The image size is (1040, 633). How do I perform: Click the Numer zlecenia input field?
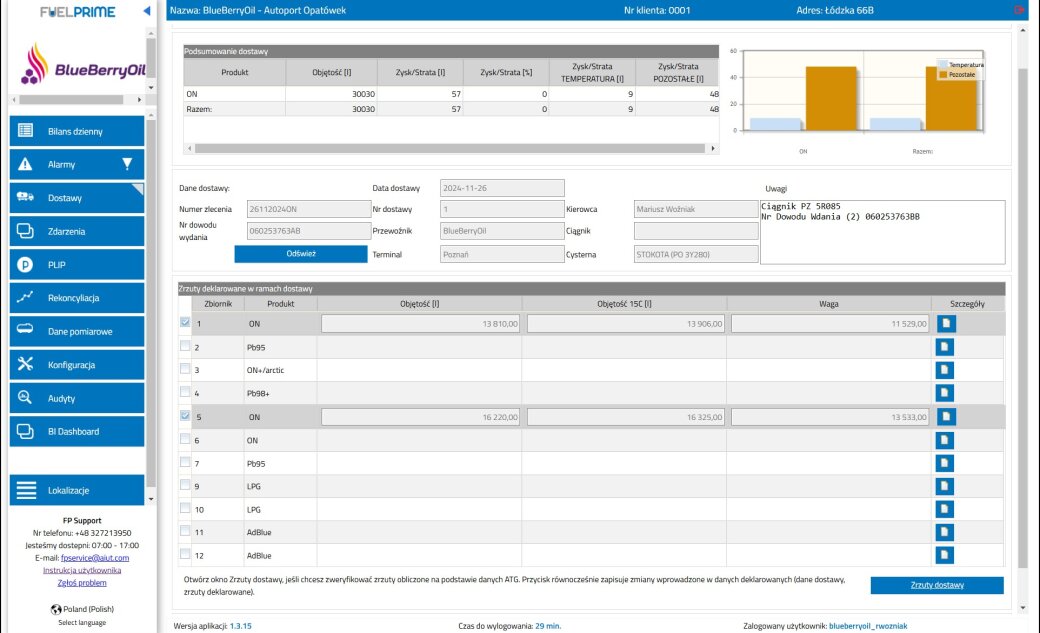[x=308, y=209]
